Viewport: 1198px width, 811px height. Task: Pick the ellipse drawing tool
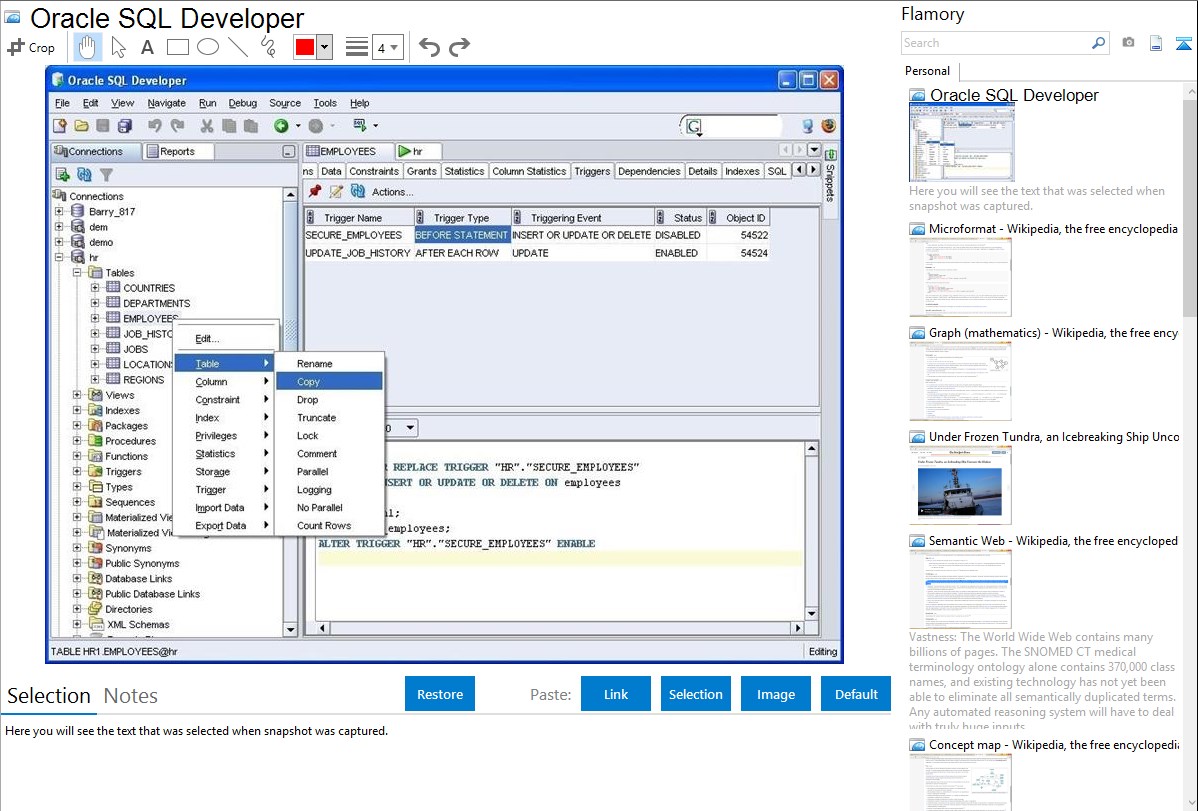[208, 47]
